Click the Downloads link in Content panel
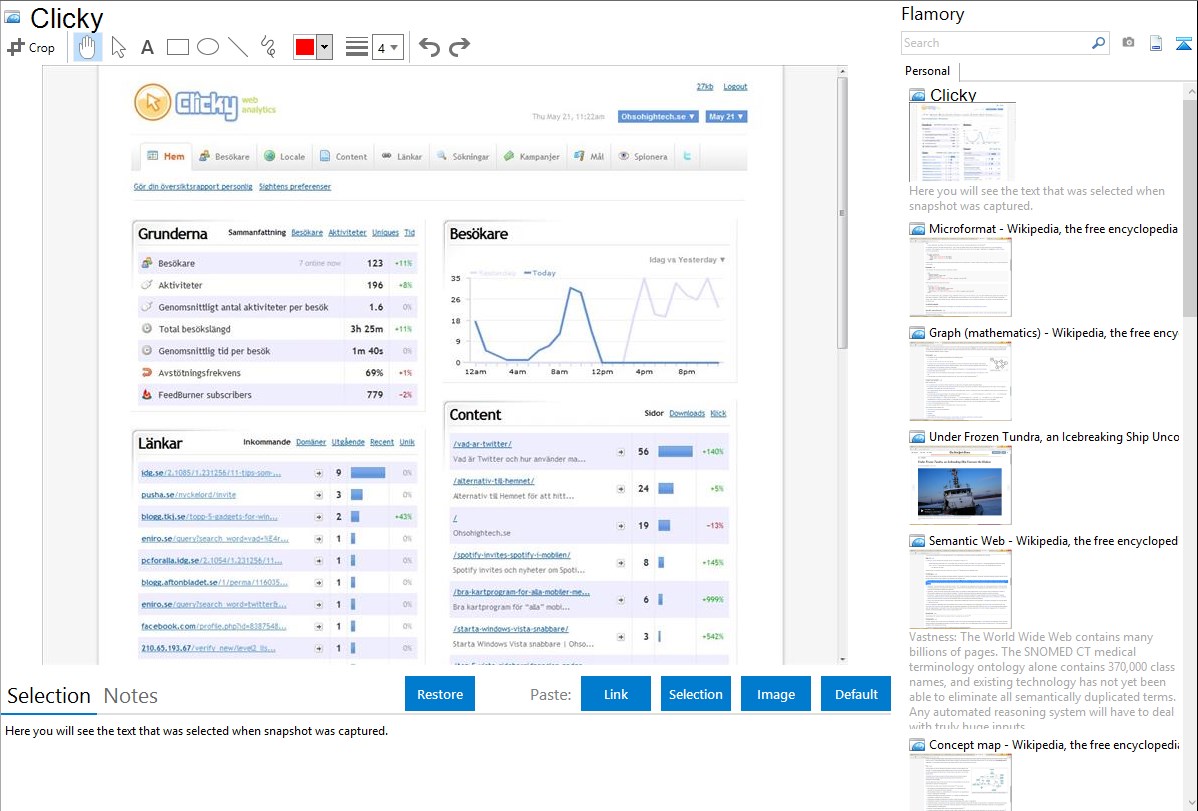 (x=687, y=414)
